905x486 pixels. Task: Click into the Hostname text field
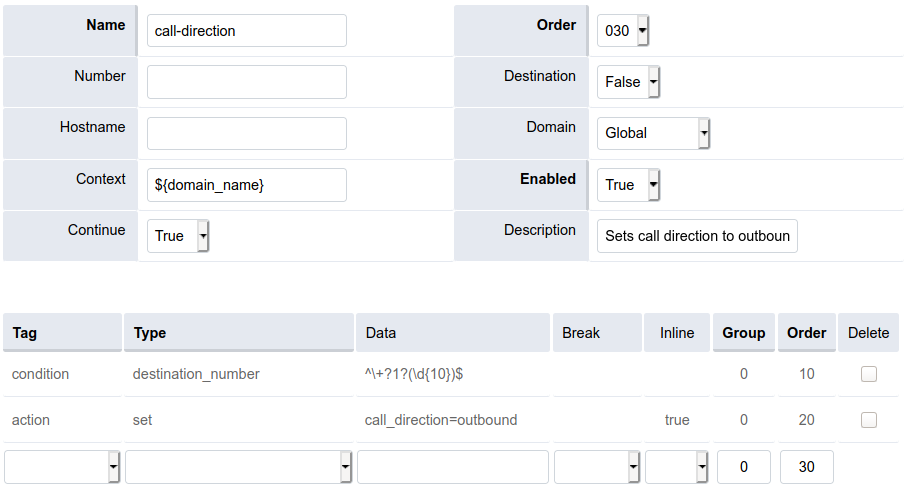[x=246, y=133]
